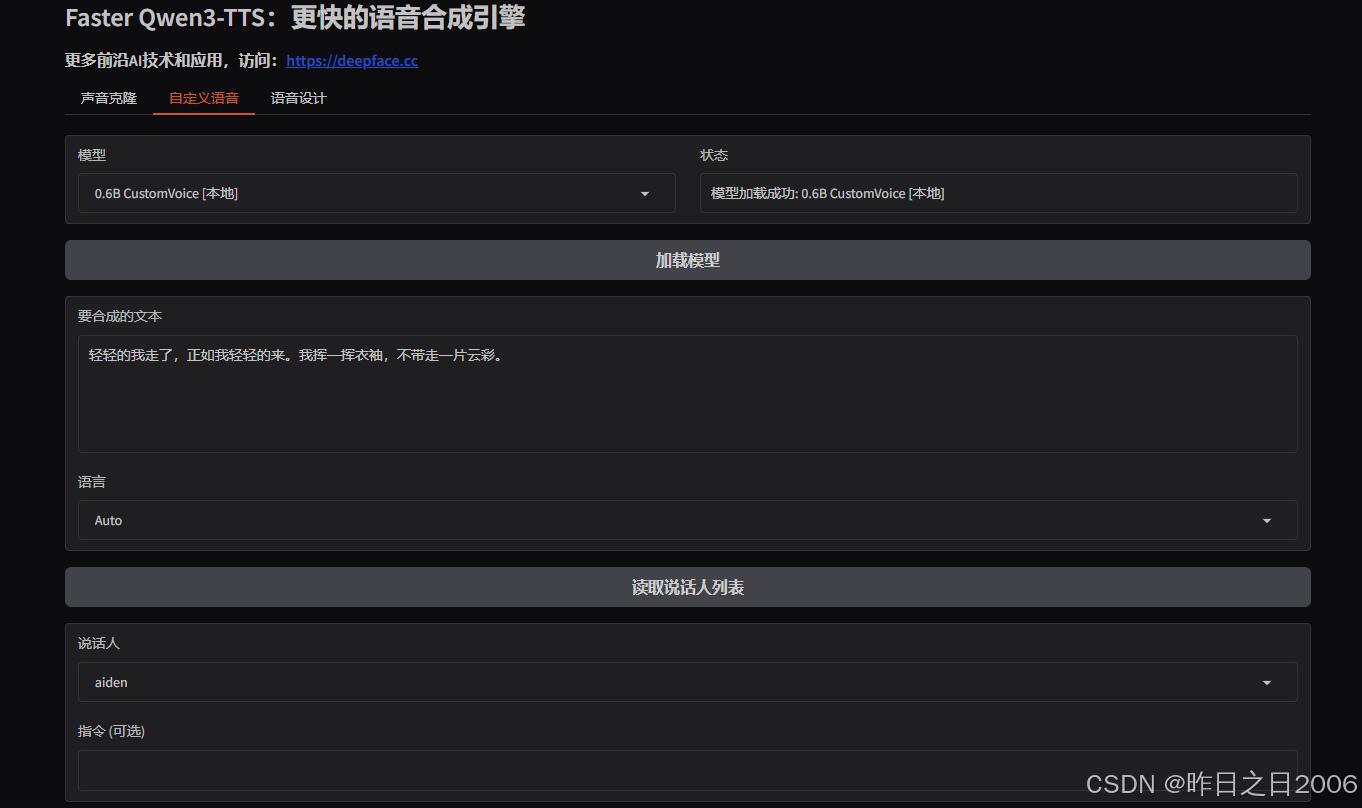1362x808 pixels.
Task: Click the 指令 (可选) input field
Action: point(688,770)
